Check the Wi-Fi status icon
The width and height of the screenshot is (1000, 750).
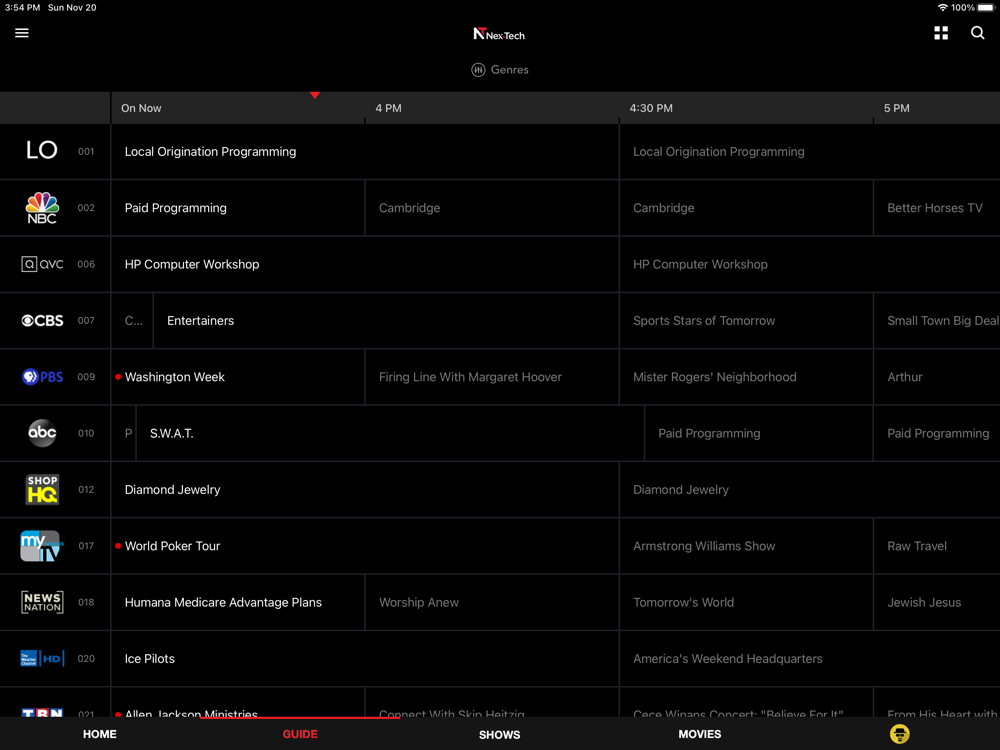pyautogui.click(x=942, y=8)
